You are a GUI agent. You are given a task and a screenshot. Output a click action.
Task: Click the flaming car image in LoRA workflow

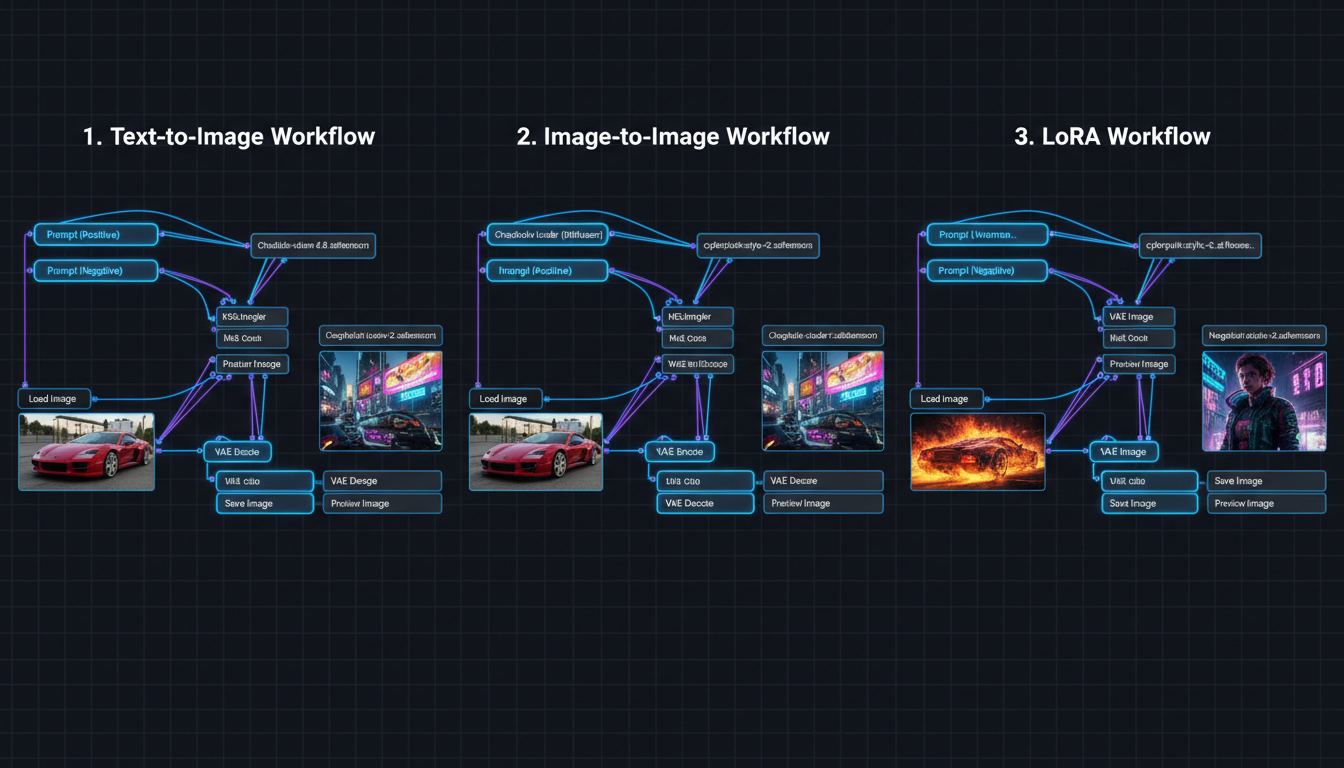pyautogui.click(x=977, y=452)
